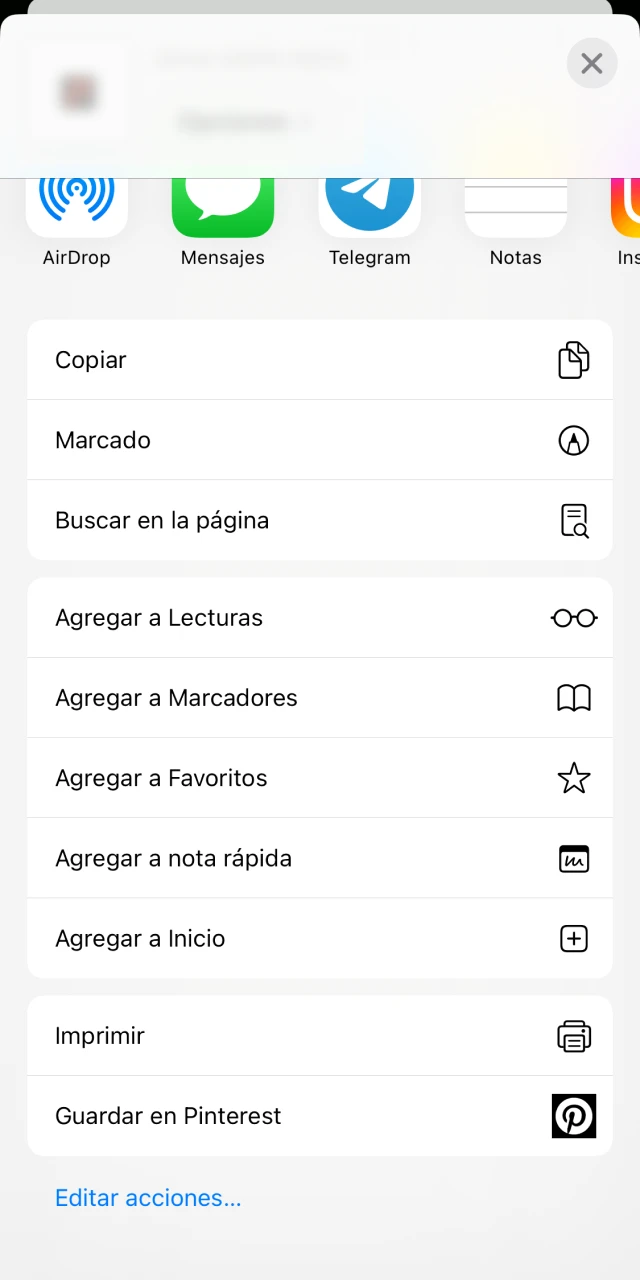Dismiss the share sheet with the X
The width and height of the screenshot is (640, 1280).
tap(592, 63)
